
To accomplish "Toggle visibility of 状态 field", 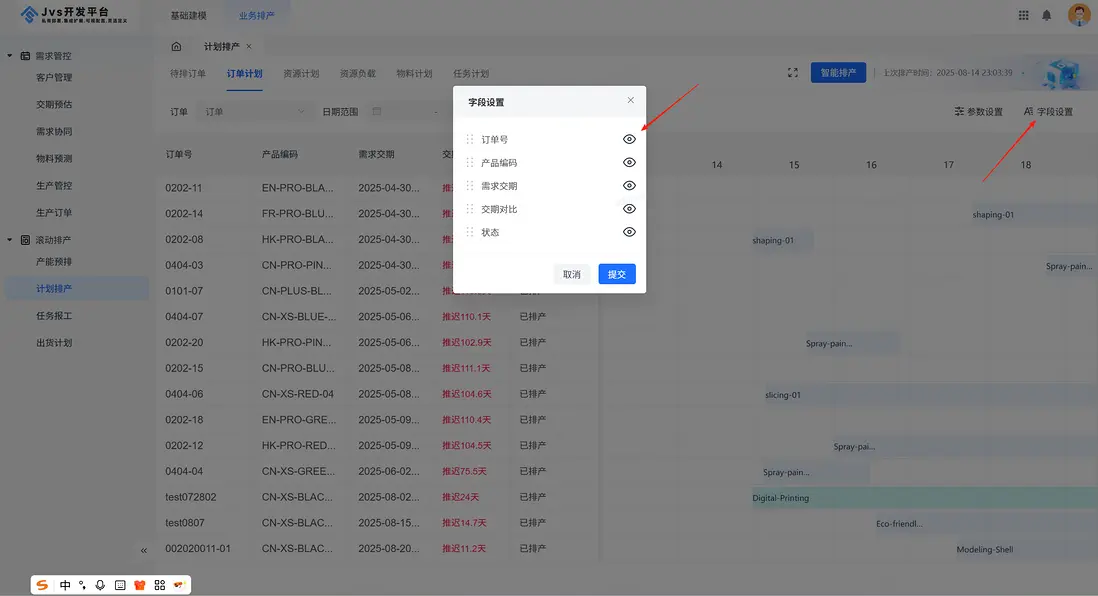I will click(630, 232).
